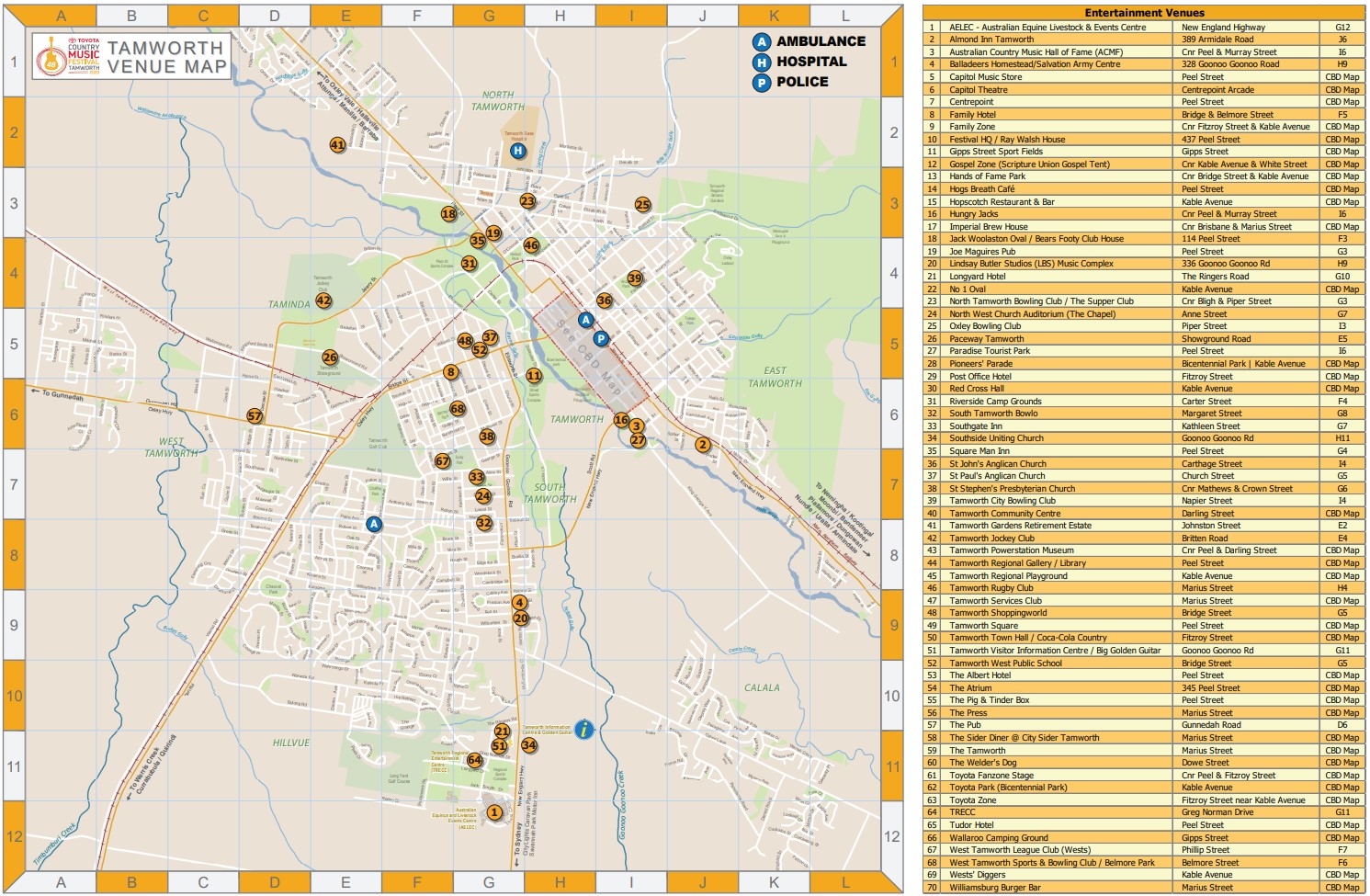Click 'Tamworth Jockey Club' in the list
This screenshot has width=1370, height=896.
click(991, 539)
